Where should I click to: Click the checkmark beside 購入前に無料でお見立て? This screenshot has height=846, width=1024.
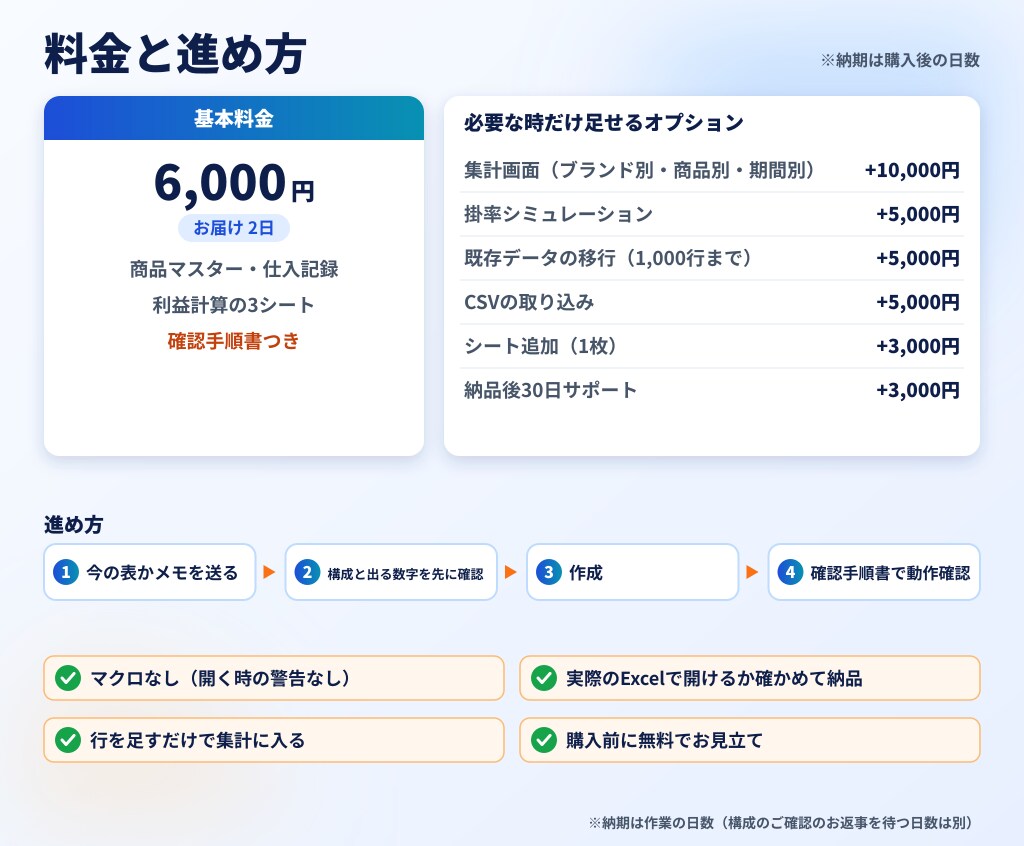544,740
